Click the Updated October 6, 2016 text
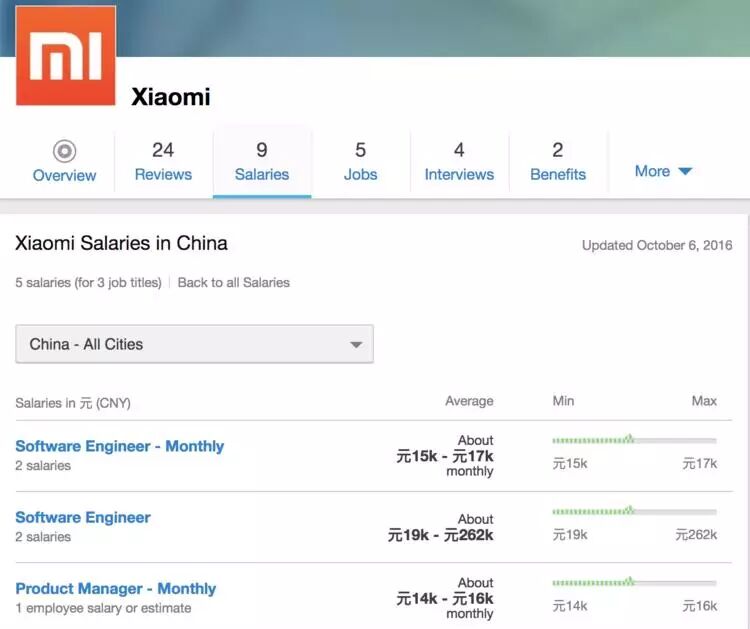The image size is (750, 629). [657, 245]
